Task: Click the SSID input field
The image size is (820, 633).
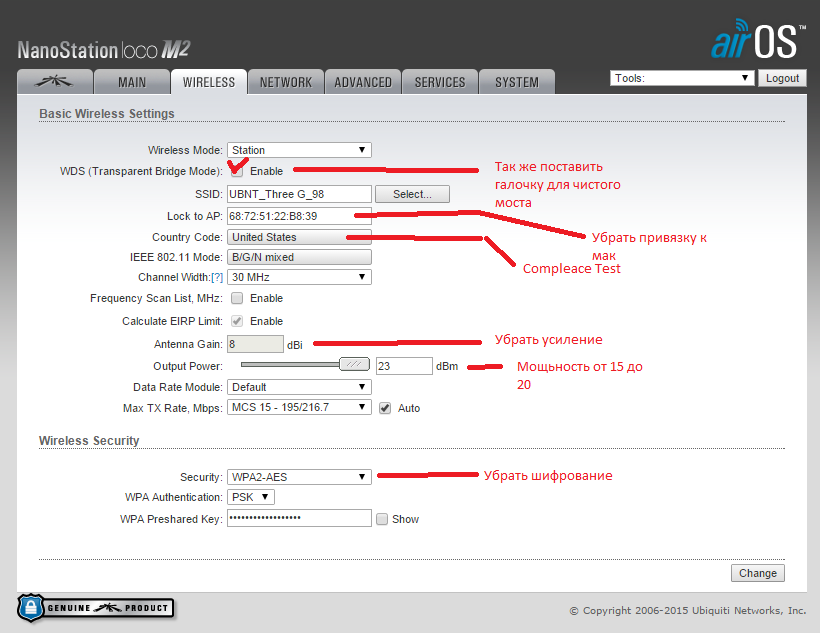Action: [299, 194]
